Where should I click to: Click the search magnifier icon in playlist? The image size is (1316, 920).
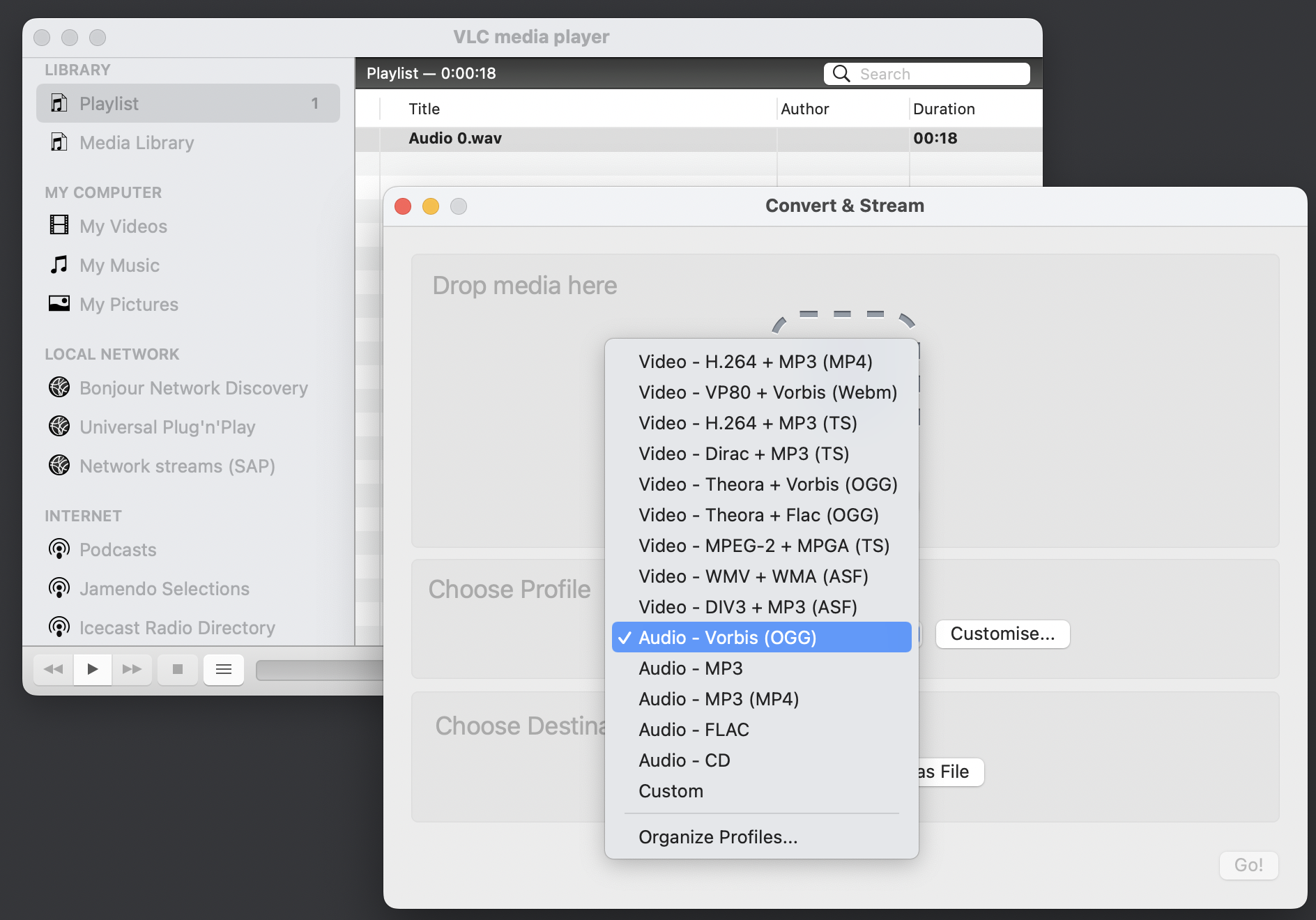point(841,74)
